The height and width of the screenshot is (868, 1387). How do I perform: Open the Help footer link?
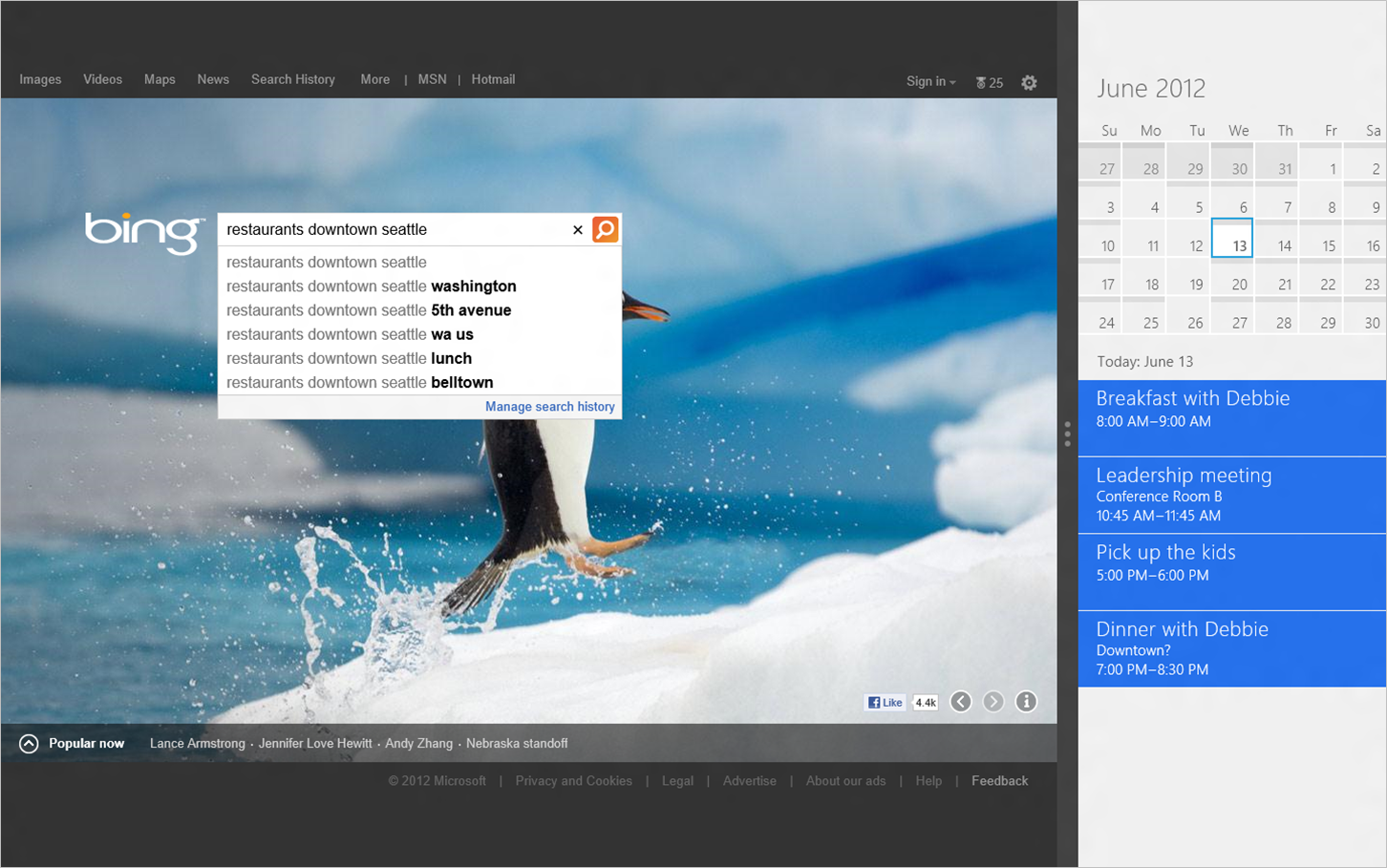click(x=928, y=781)
